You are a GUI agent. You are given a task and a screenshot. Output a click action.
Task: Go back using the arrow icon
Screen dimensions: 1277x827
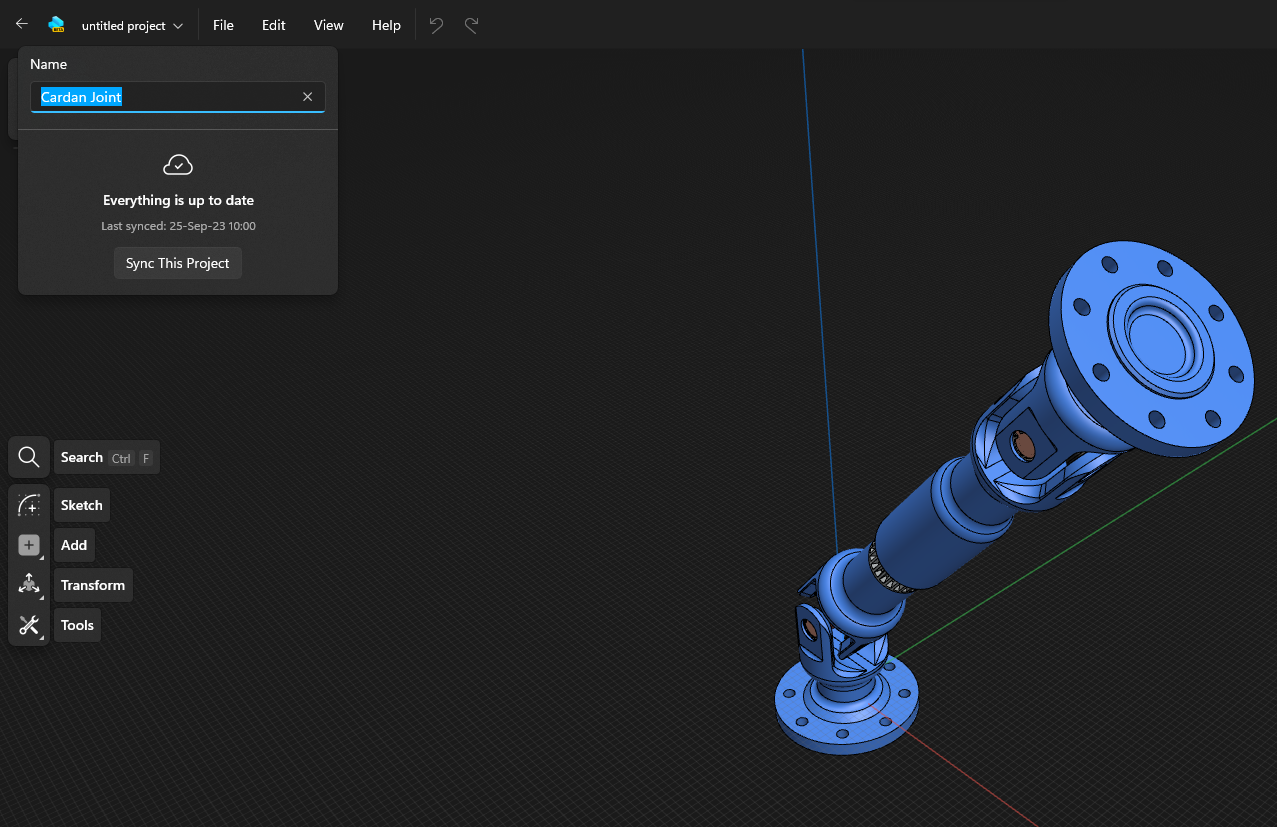[22, 24]
